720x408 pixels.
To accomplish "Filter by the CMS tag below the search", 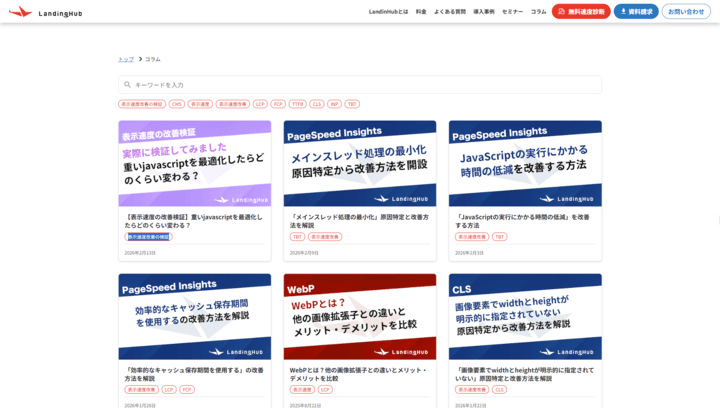I will 176,104.
